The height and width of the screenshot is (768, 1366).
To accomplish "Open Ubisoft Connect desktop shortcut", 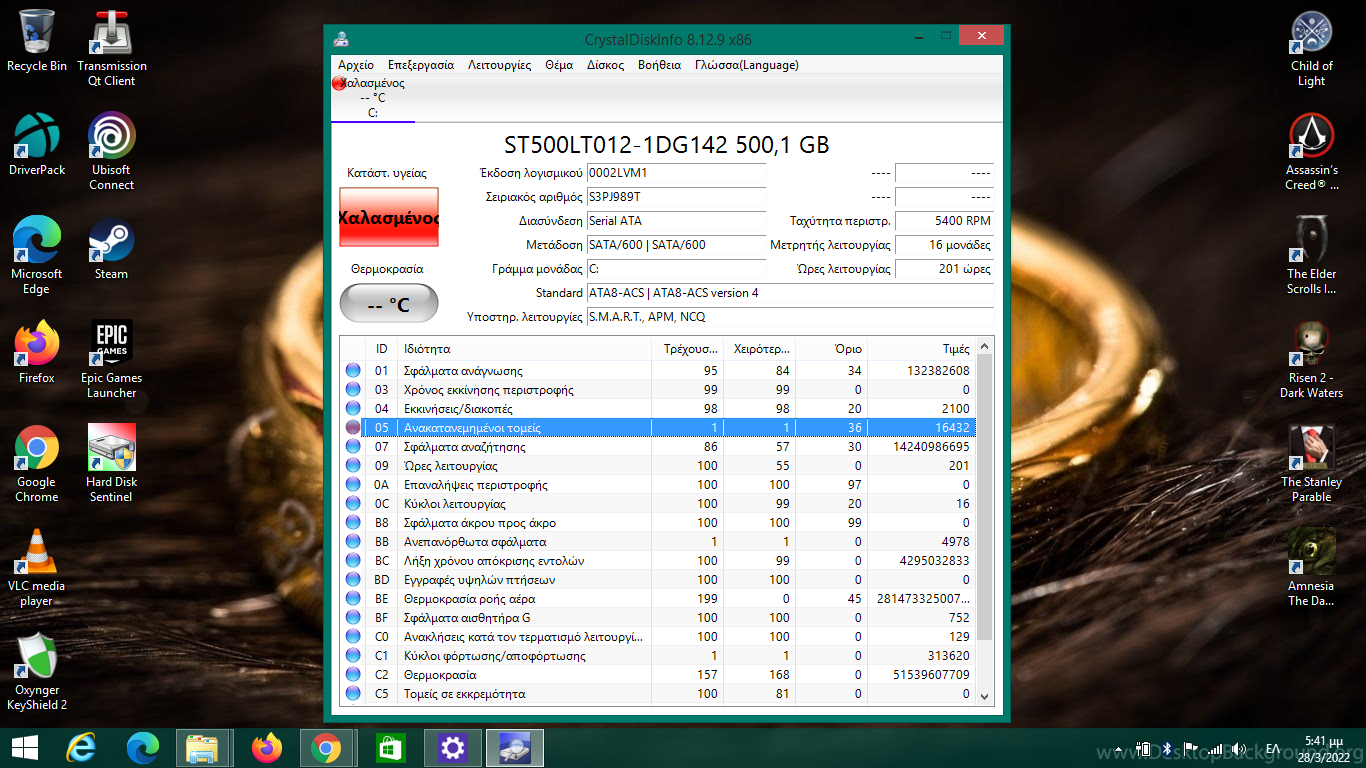I will (x=111, y=150).
